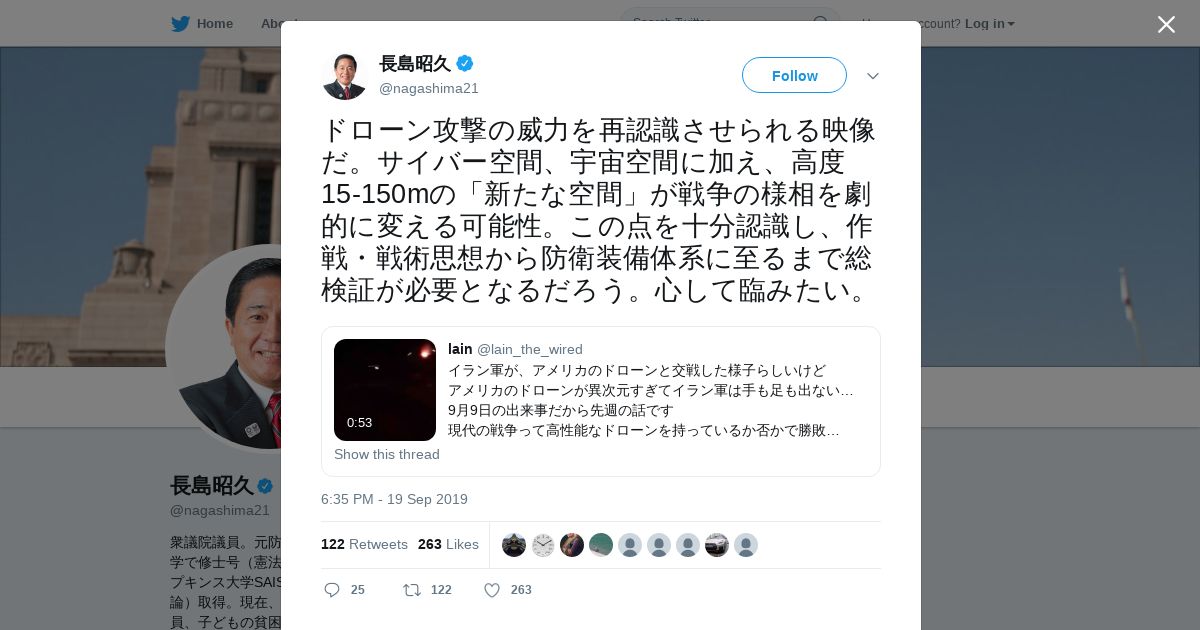Viewport: 1200px width, 630px height.
Task: Click the verified badge next to 長島昭久
Action: [465, 63]
